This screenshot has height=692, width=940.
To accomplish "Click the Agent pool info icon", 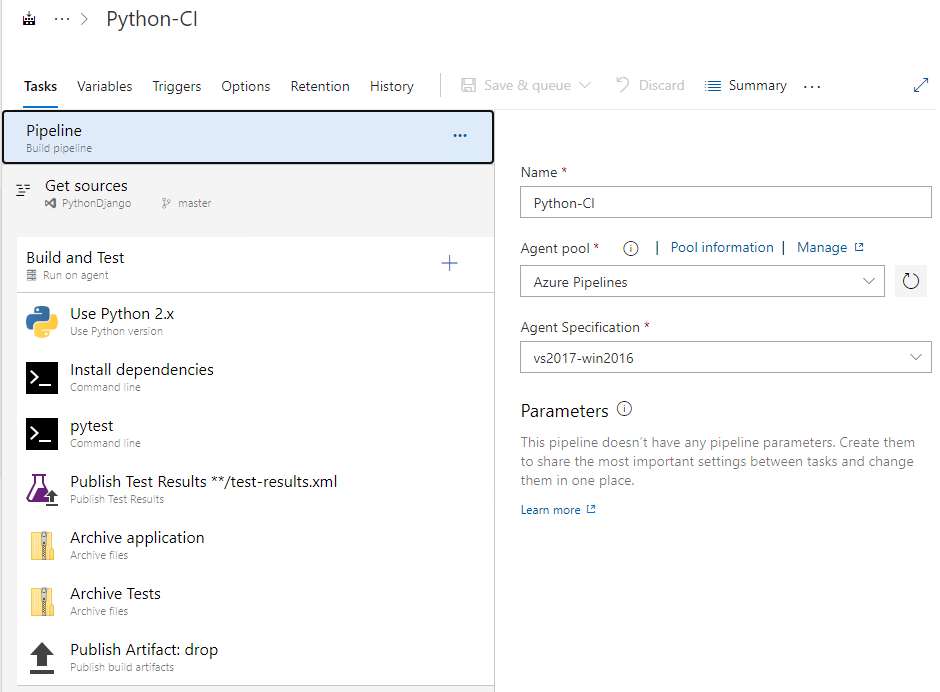I will (x=631, y=248).
